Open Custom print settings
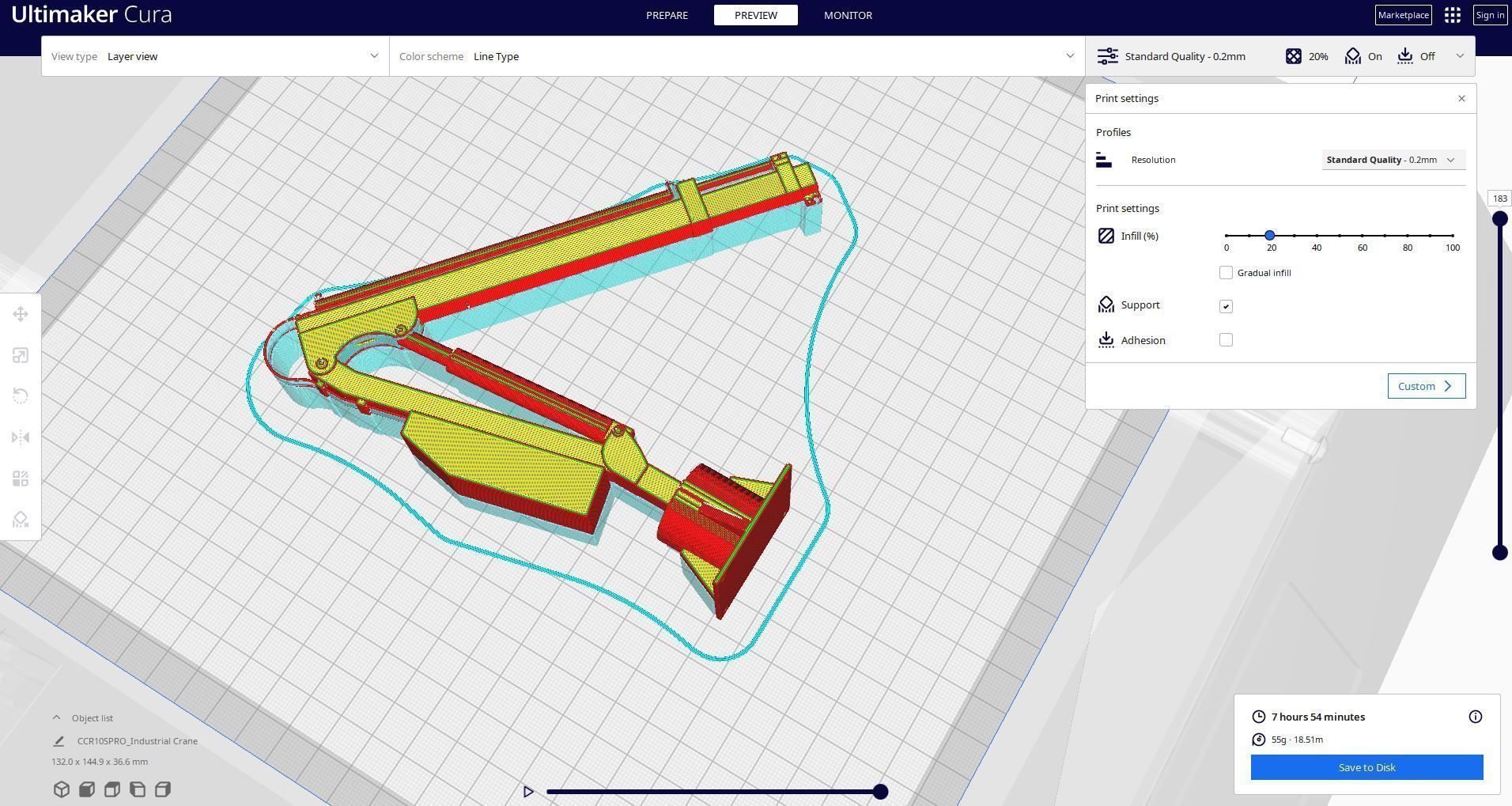1512x806 pixels. 1427,386
